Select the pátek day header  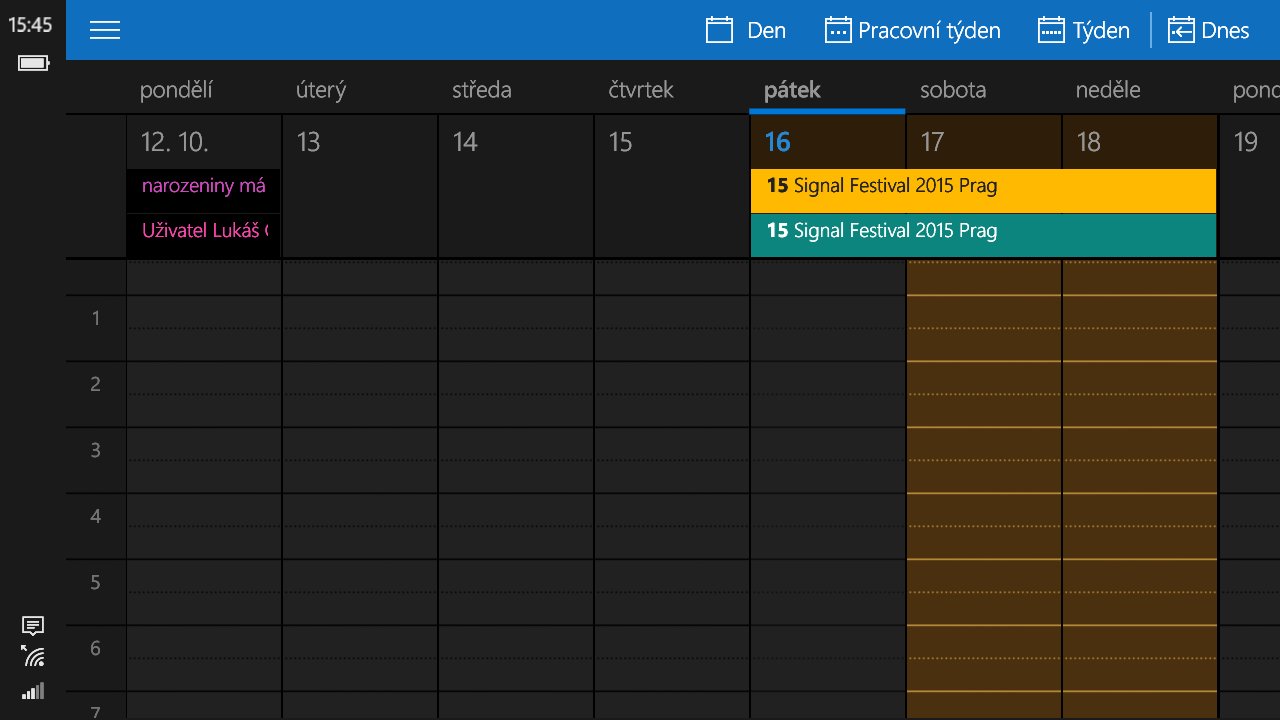point(792,90)
